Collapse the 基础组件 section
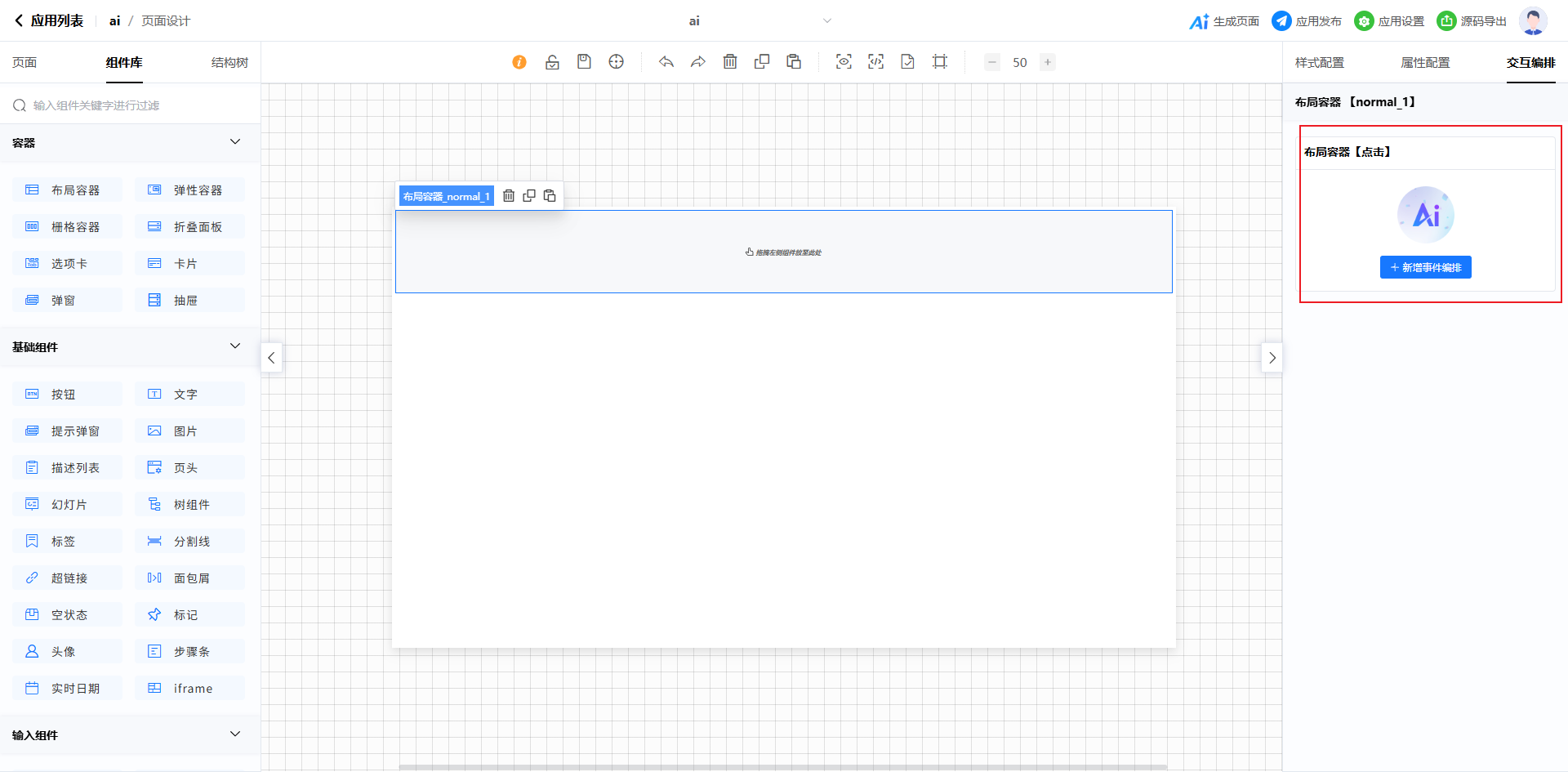 point(235,346)
